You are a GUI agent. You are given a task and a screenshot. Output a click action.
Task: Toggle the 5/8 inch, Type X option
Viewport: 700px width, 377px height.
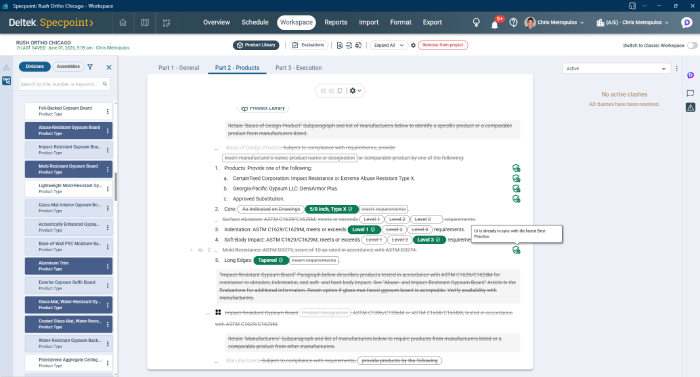tap(331, 209)
